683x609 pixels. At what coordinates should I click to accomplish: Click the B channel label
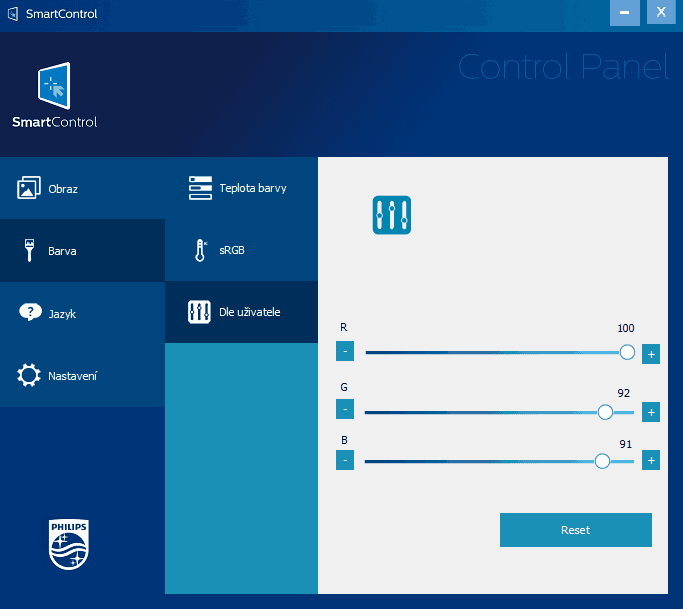pos(344,440)
